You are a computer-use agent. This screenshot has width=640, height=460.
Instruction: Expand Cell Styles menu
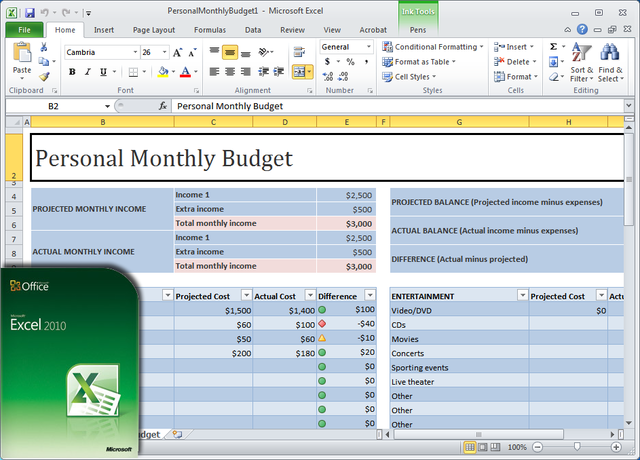pyautogui.click(x=409, y=76)
